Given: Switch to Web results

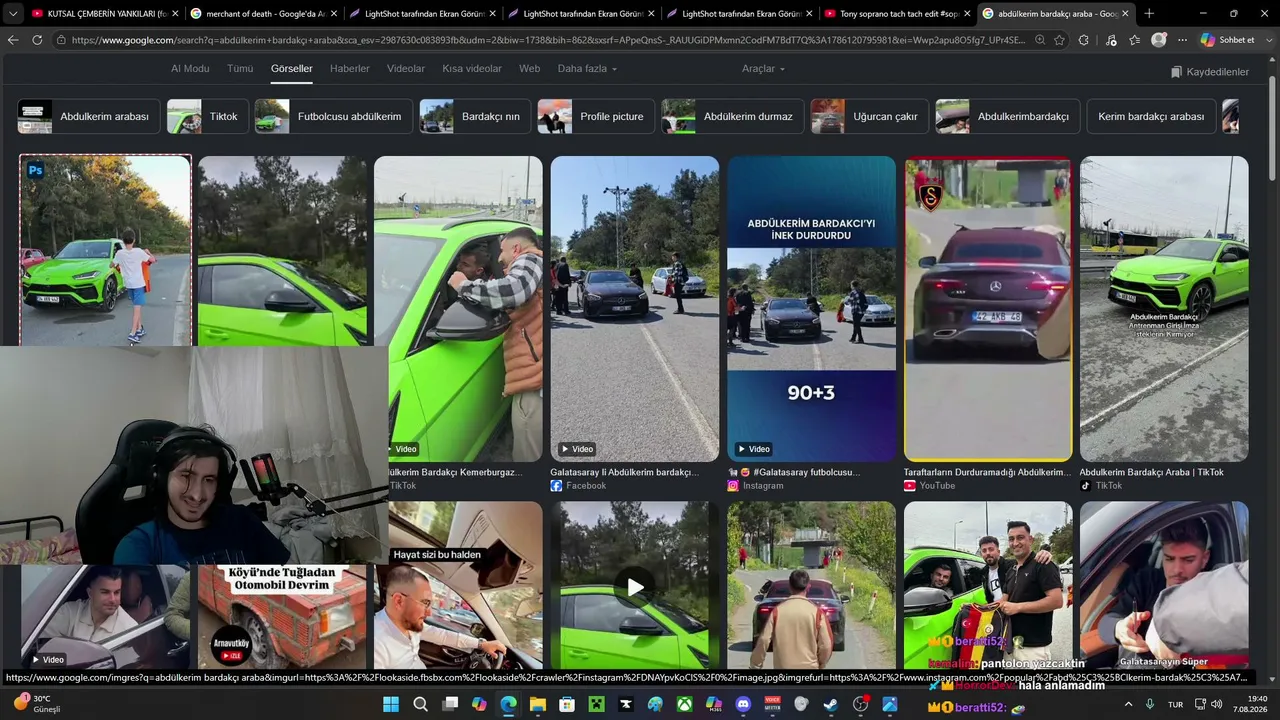Looking at the screenshot, I should tap(529, 69).
